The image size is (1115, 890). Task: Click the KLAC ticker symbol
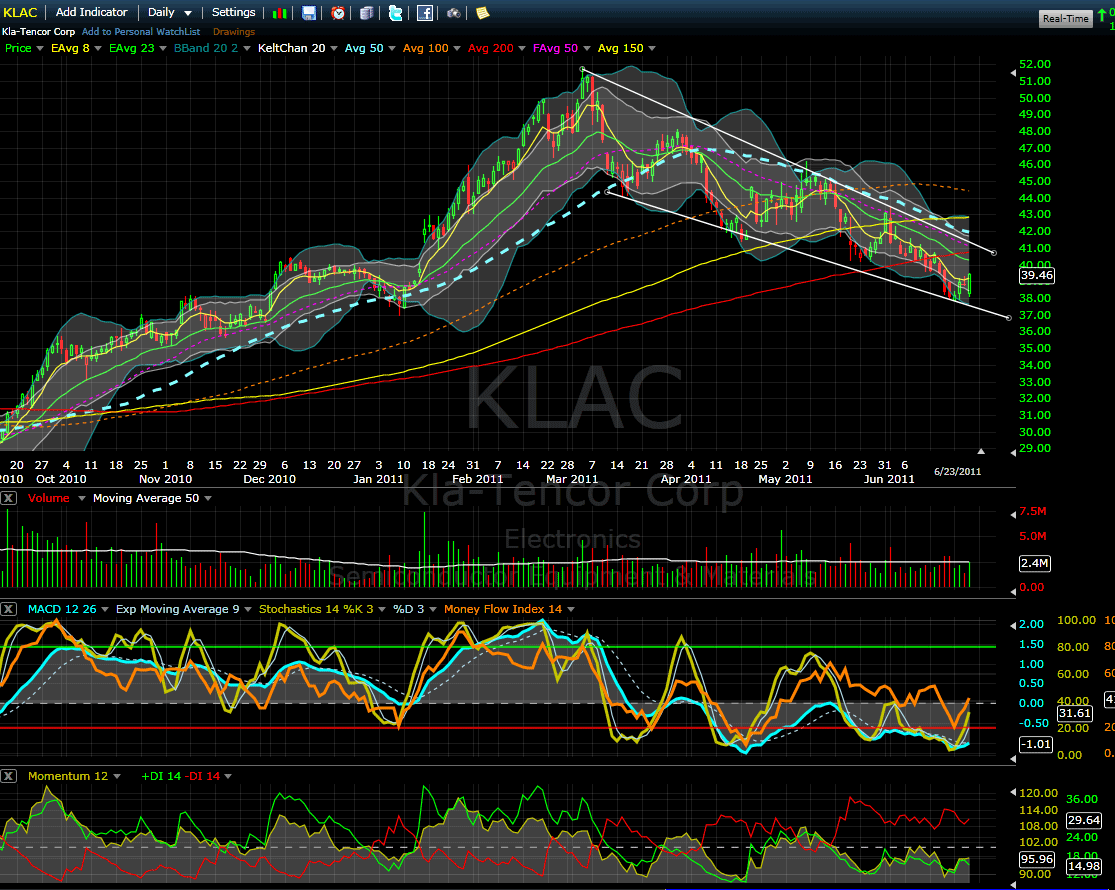pos(20,13)
